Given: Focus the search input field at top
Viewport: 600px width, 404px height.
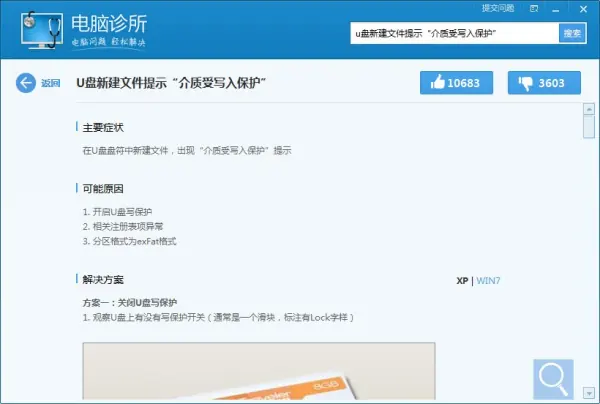Looking at the screenshot, I should pyautogui.click(x=455, y=33).
